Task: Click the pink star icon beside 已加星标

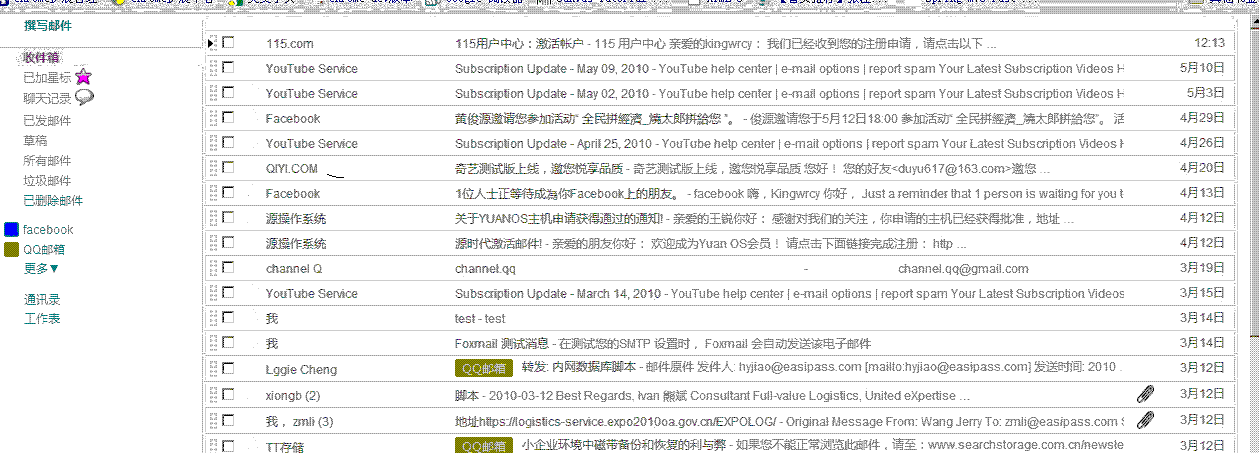Action: coord(83,77)
